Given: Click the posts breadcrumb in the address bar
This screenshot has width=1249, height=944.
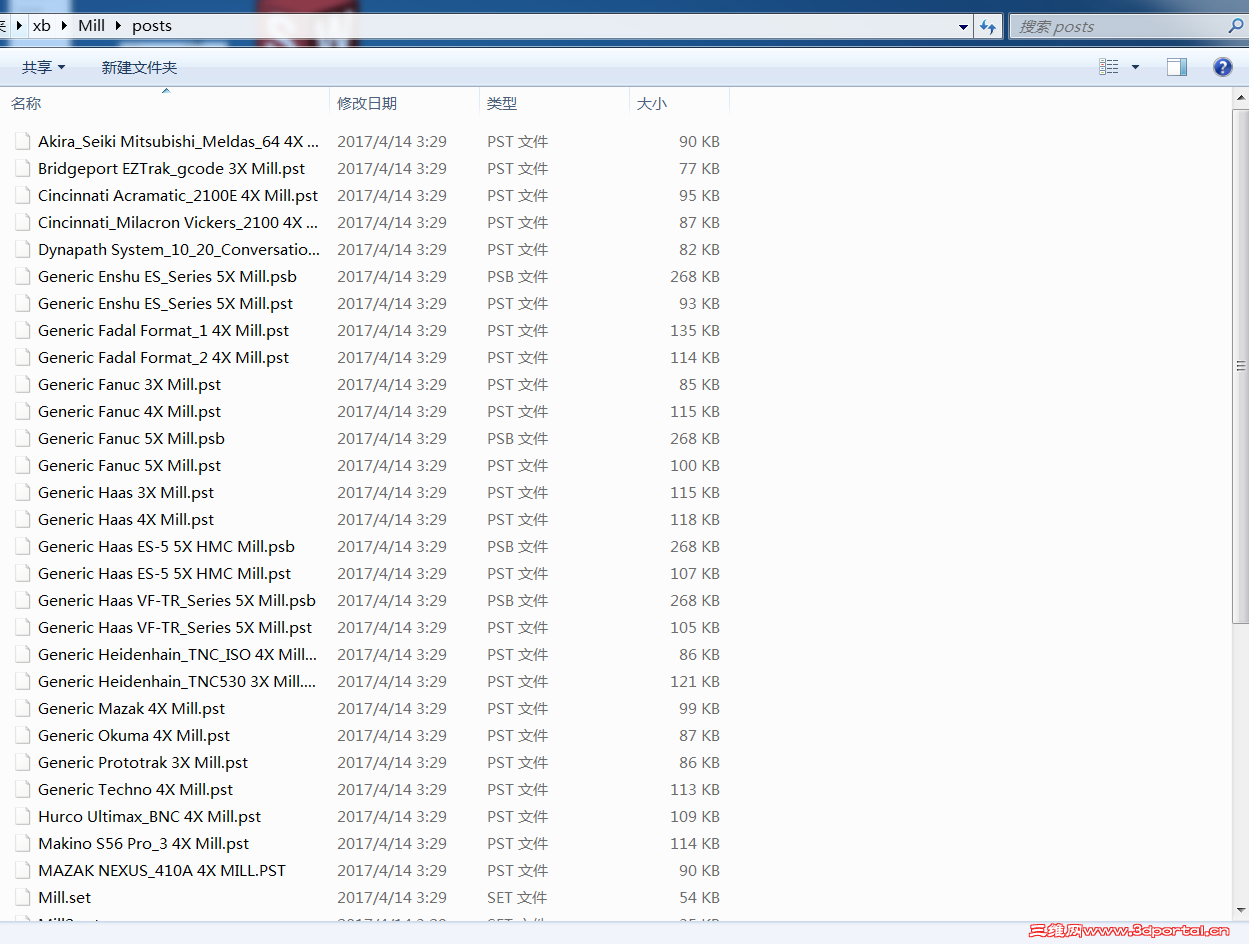Looking at the screenshot, I should point(152,26).
